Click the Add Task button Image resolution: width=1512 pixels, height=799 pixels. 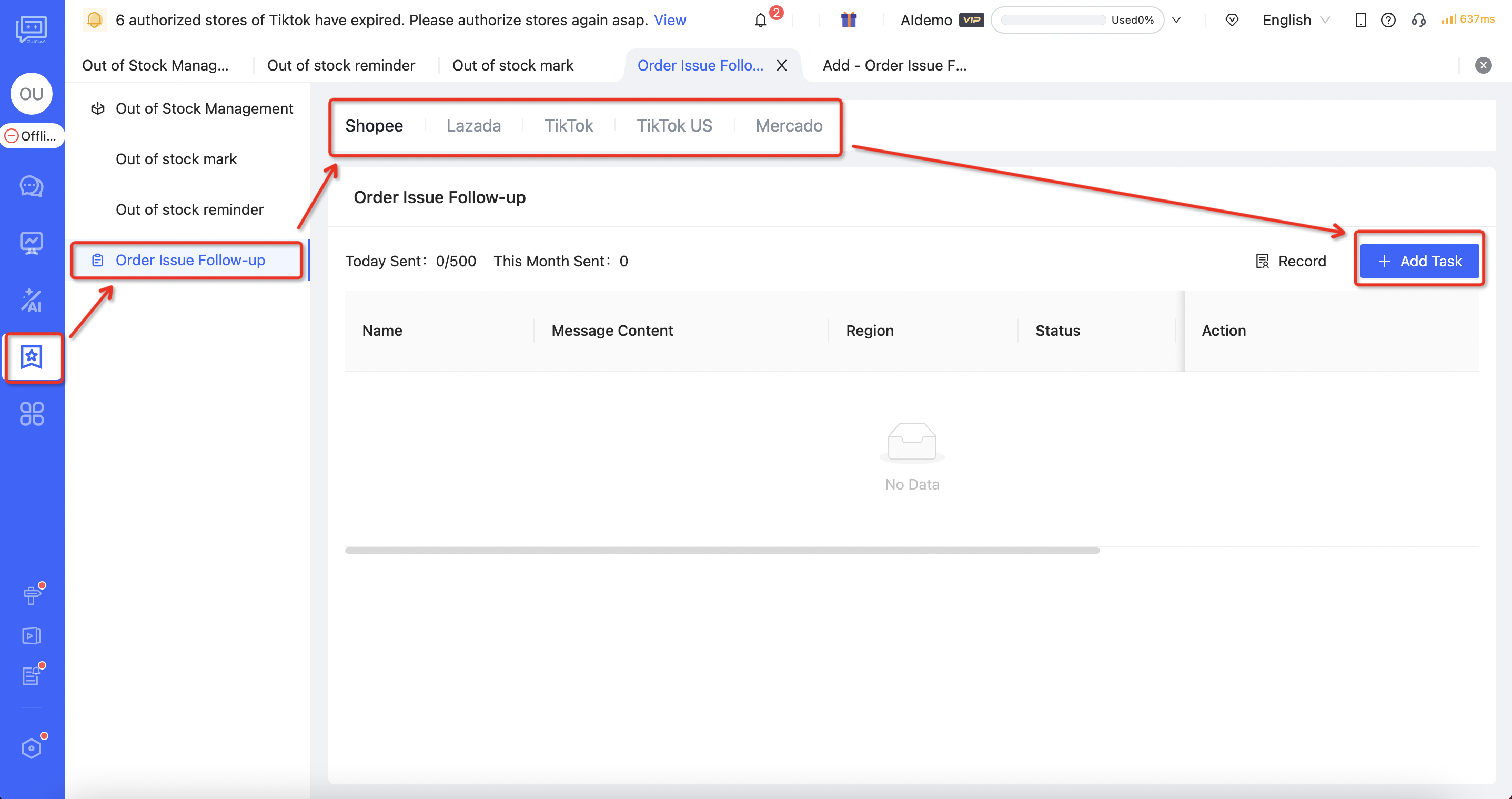tap(1419, 261)
